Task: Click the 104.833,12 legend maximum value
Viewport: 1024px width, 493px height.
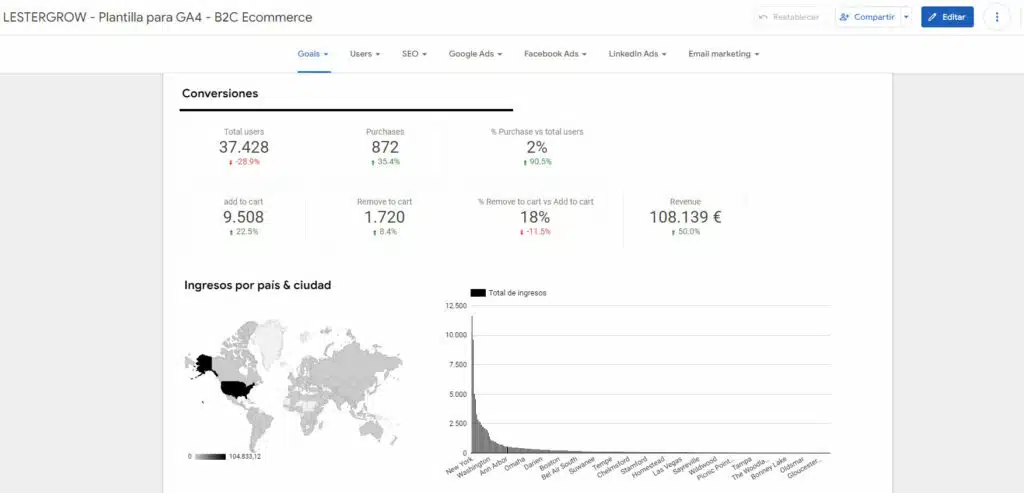Action: point(245,456)
